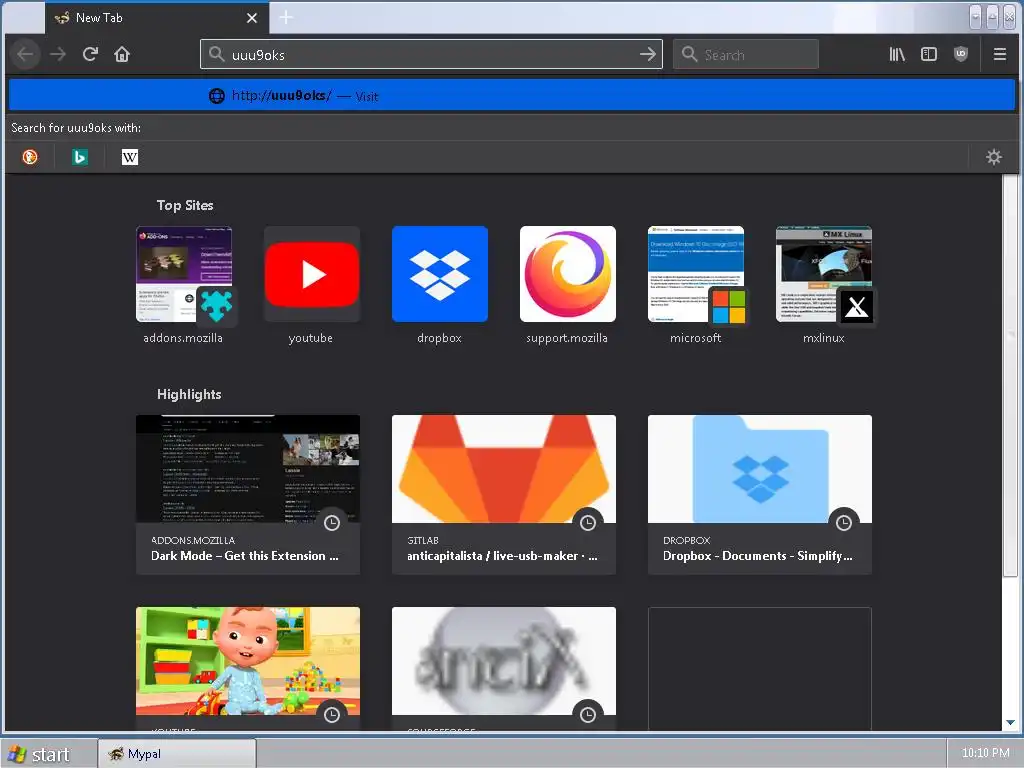Click the Highlights section header
Viewport: 1024px width, 768px height.
tap(189, 394)
